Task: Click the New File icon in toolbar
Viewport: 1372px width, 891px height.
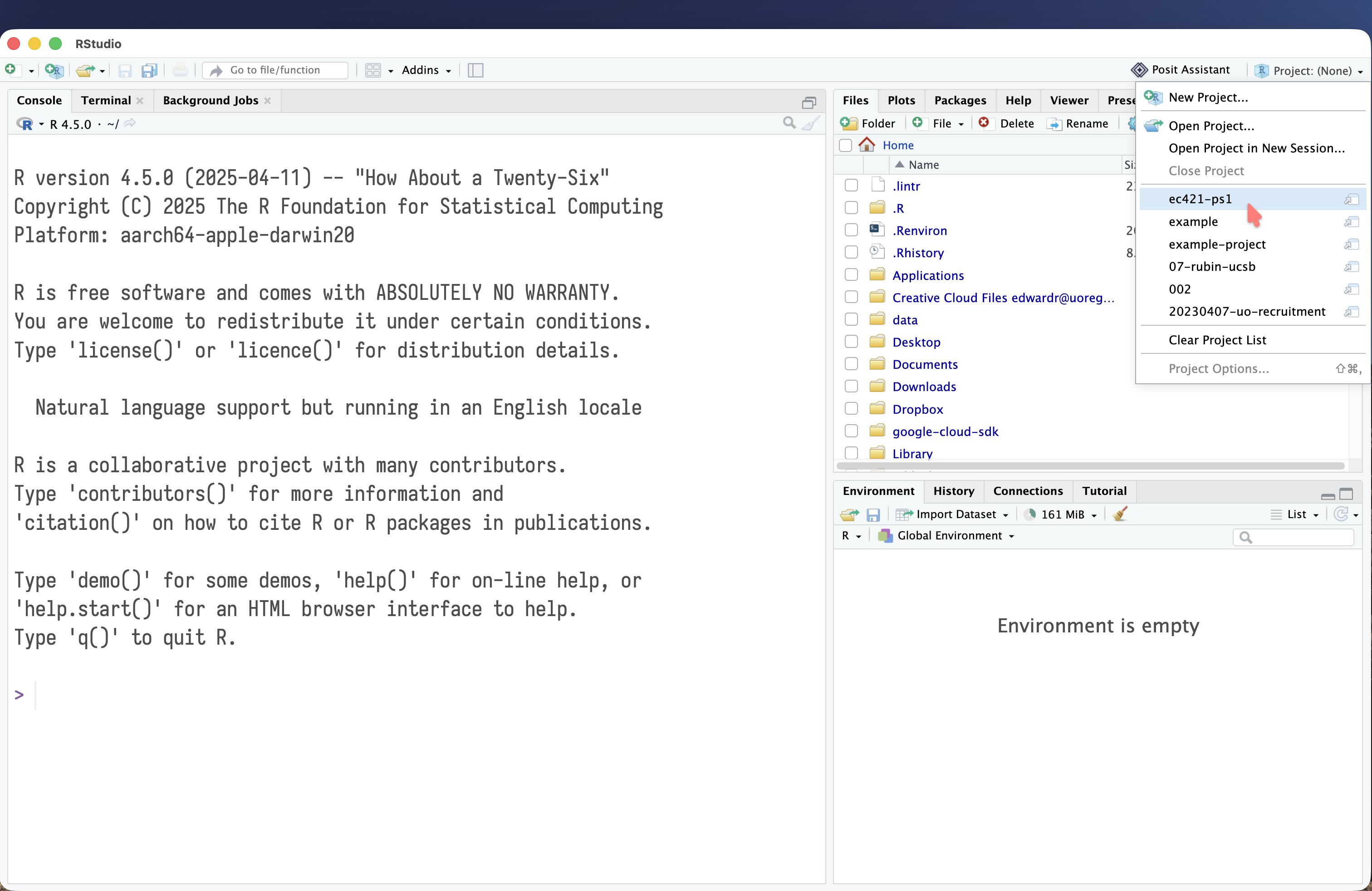Action: tap(11, 70)
